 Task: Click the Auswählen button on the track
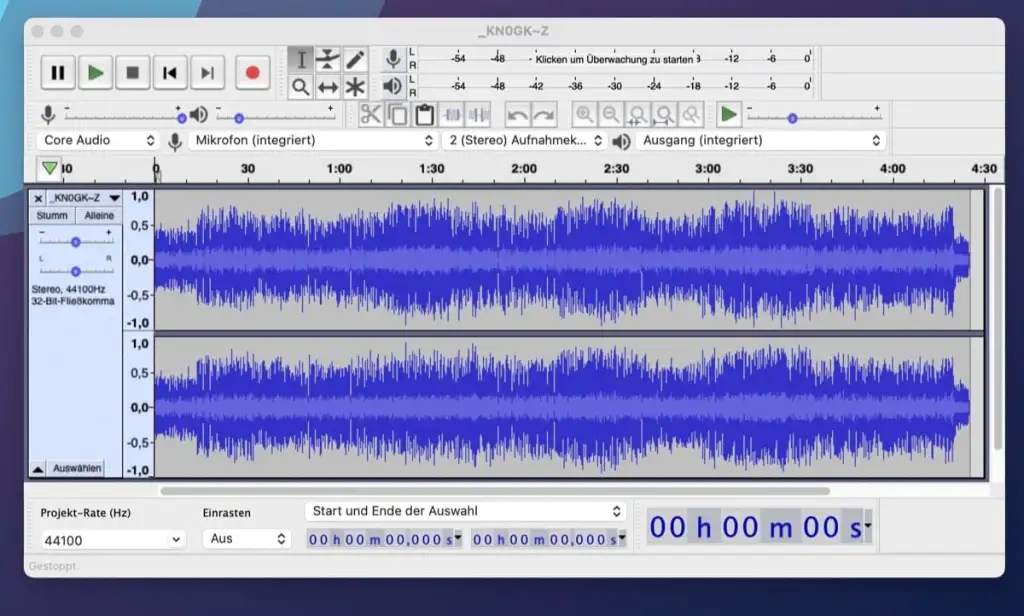pos(77,468)
